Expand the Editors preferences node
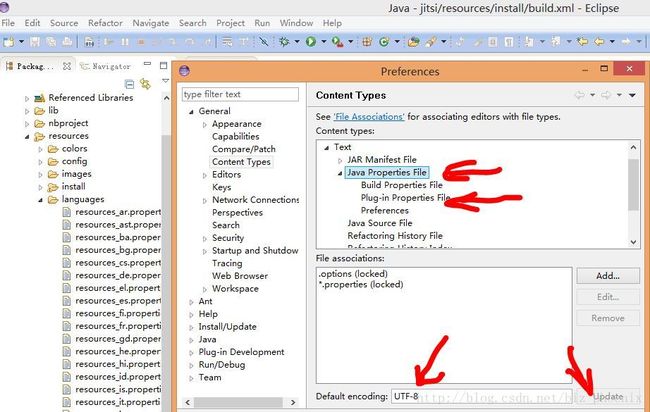The height and width of the screenshot is (412, 650). (204, 175)
